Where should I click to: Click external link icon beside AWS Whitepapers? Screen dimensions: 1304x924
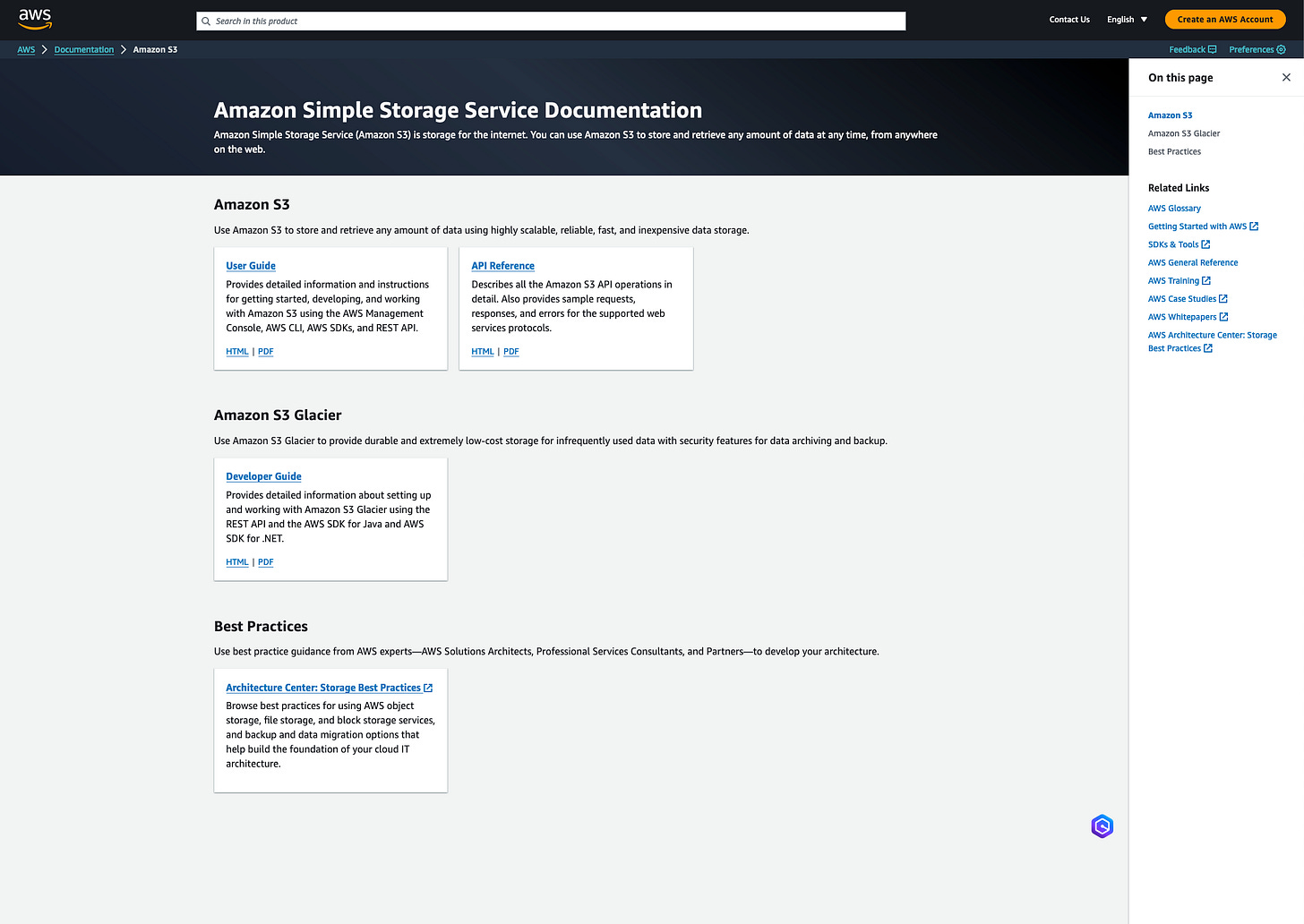tap(1223, 317)
